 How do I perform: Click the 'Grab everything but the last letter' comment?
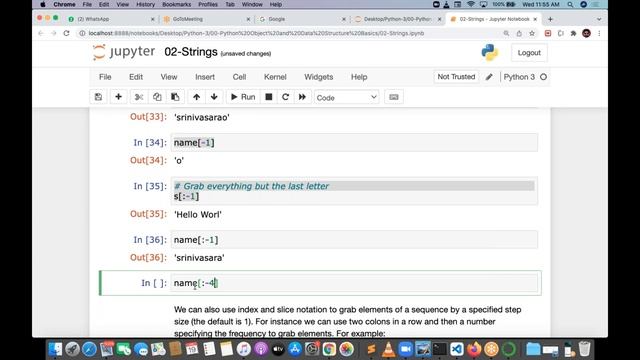pyautogui.click(x=251, y=186)
